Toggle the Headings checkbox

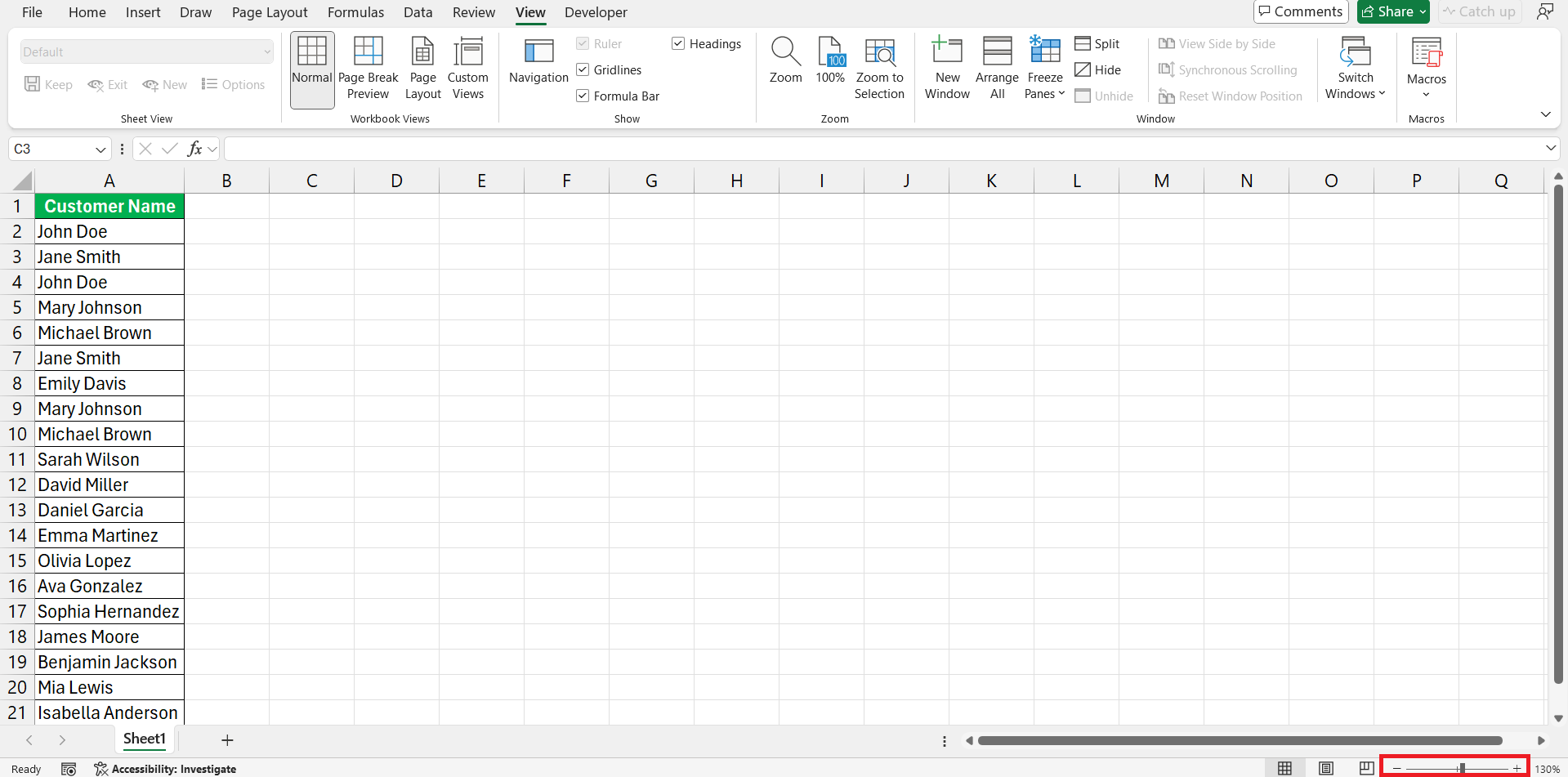678,43
